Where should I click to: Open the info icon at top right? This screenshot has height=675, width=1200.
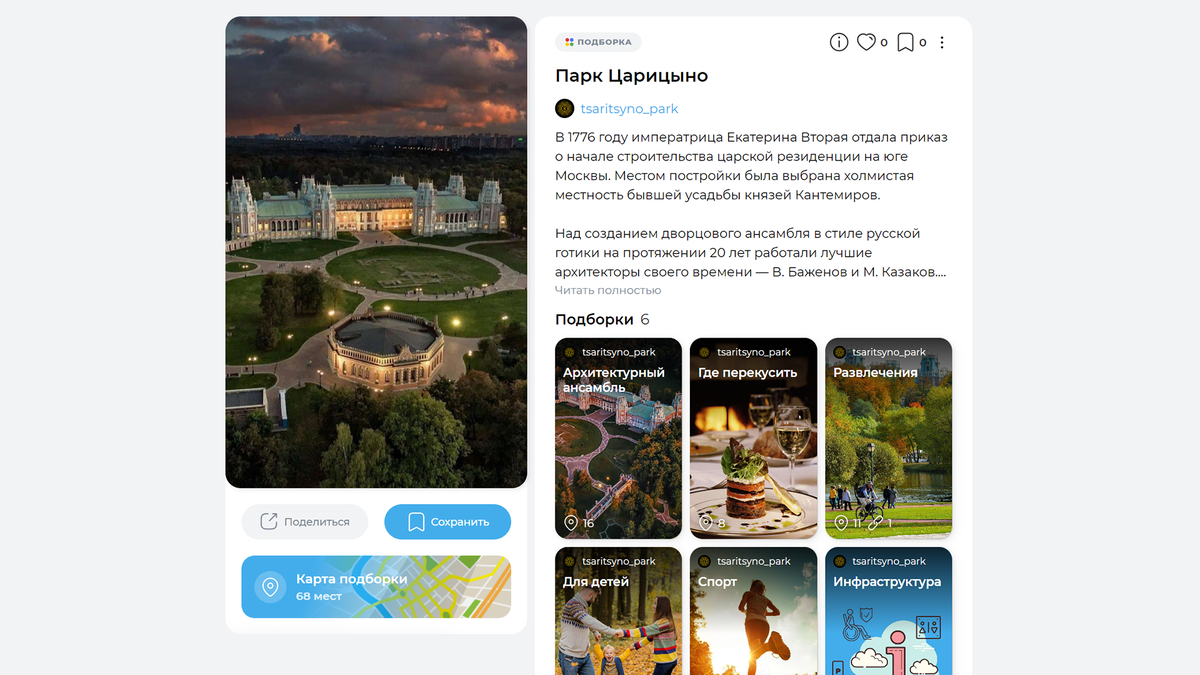(839, 42)
